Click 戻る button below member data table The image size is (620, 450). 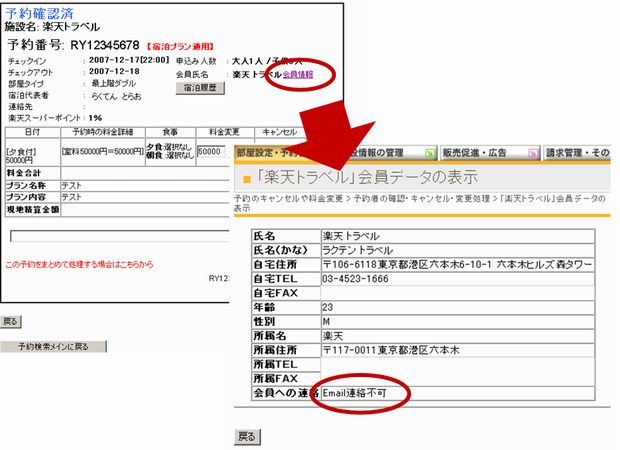pyautogui.click(x=247, y=437)
